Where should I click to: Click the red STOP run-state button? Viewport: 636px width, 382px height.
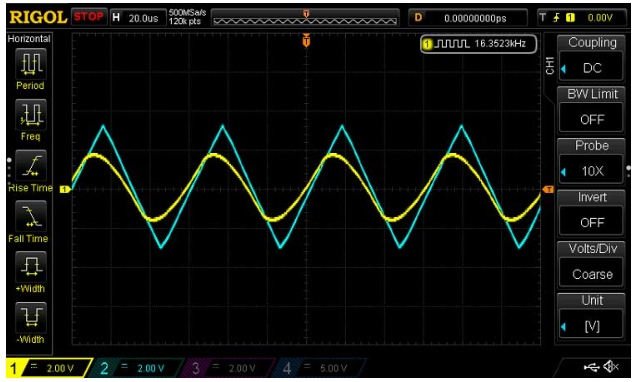pos(89,17)
